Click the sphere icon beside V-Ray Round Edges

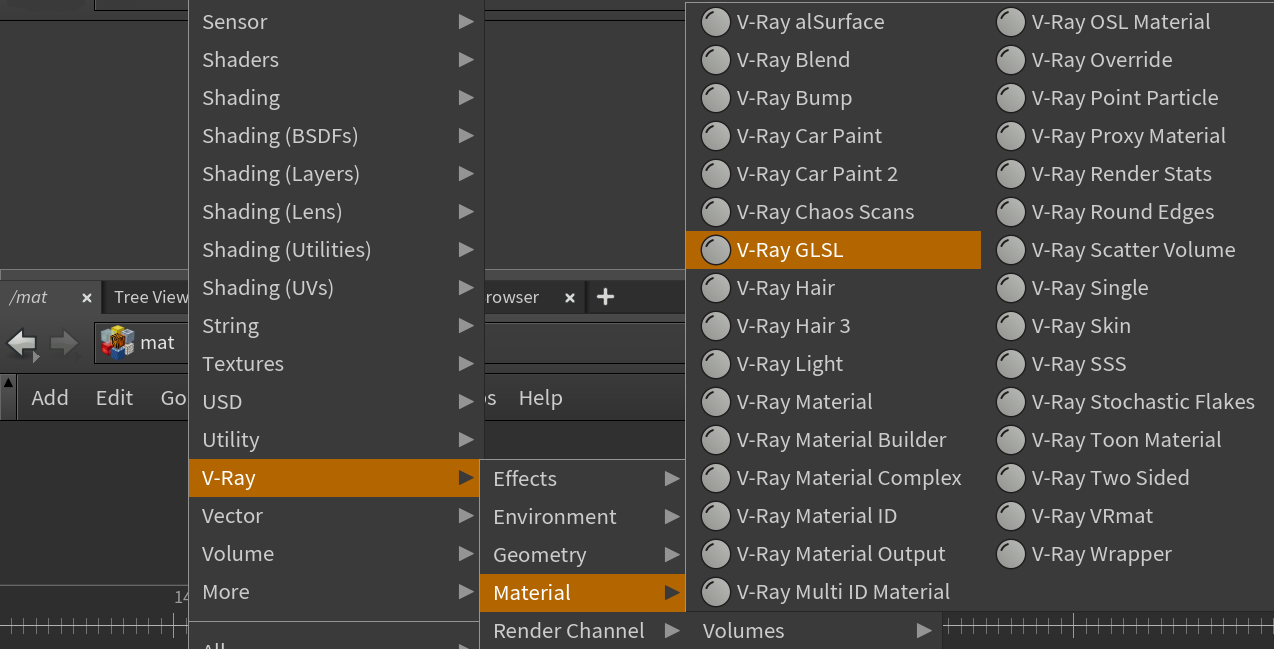click(x=1011, y=212)
